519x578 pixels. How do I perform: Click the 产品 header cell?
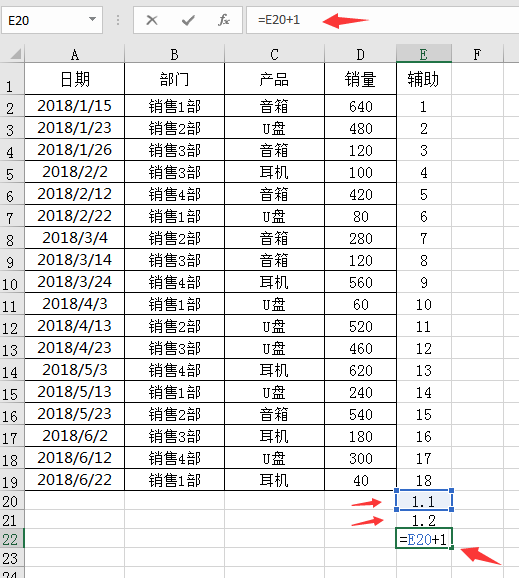[x=274, y=79]
